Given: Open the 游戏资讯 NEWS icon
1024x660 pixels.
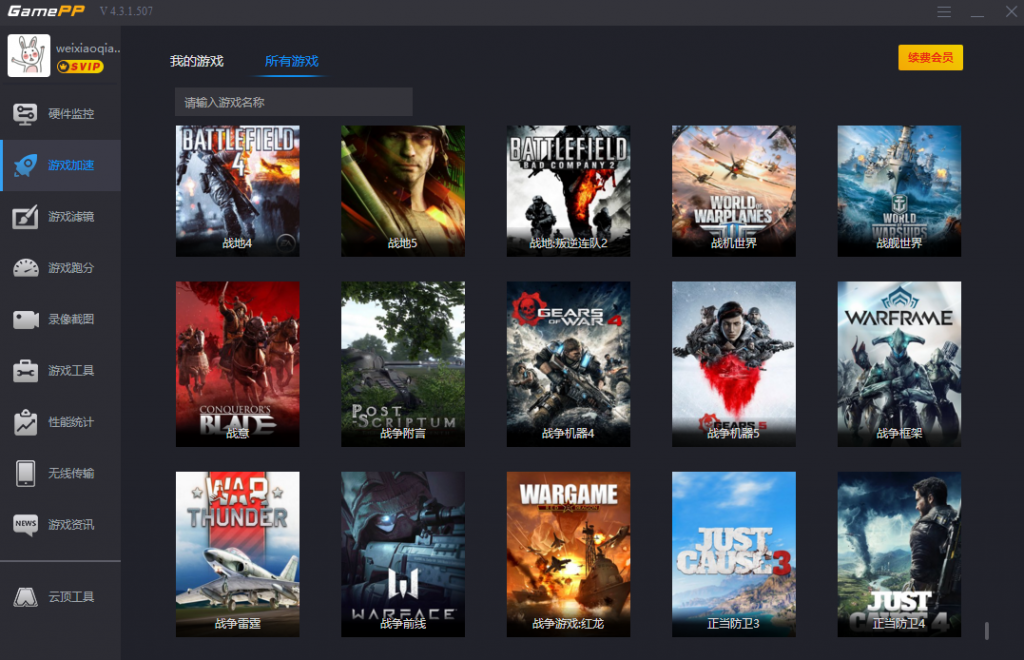Looking at the screenshot, I should (x=25, y=524).
